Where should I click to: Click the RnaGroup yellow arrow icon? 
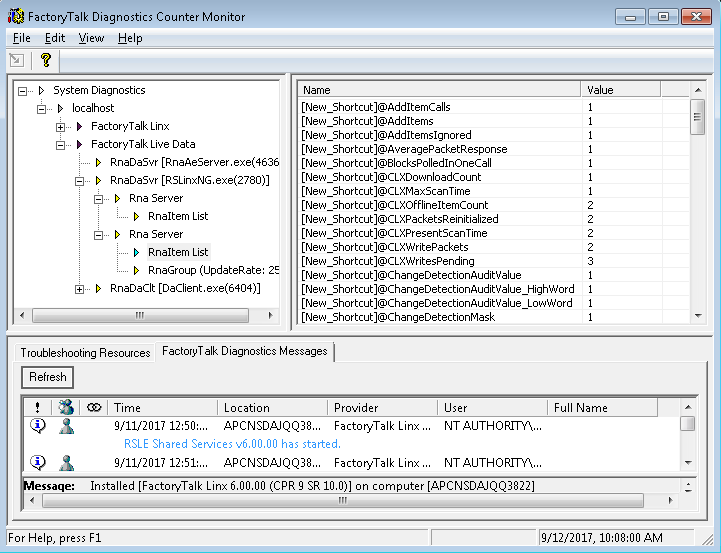point(137,270)
